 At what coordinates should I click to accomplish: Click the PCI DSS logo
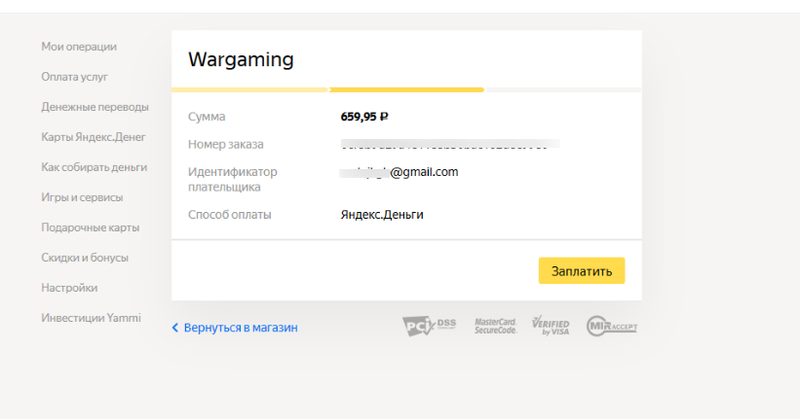tap(429, 326)
